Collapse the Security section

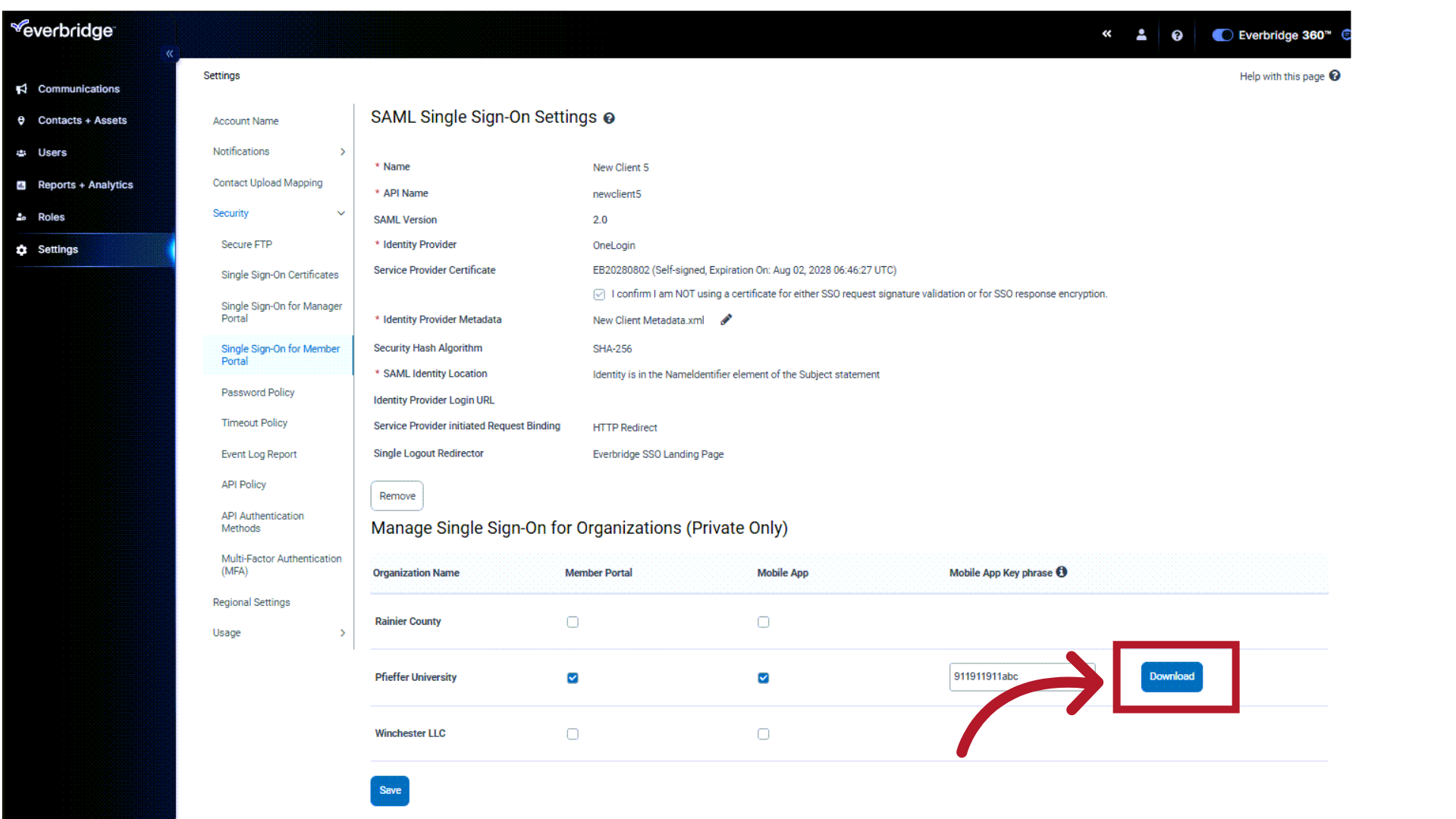pos(340,213)
